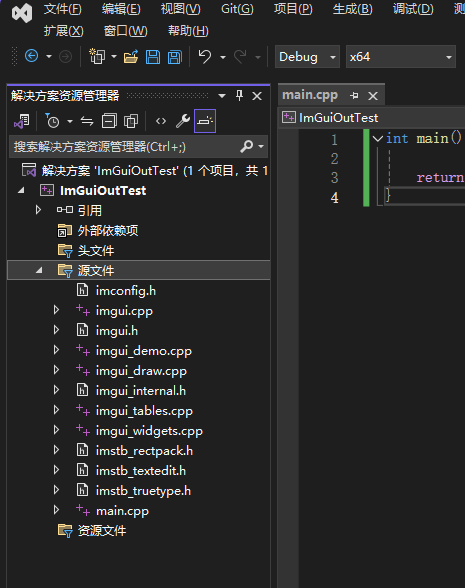Open the Debug configuration dropdown
465x588 pixels.
[308, 57]
